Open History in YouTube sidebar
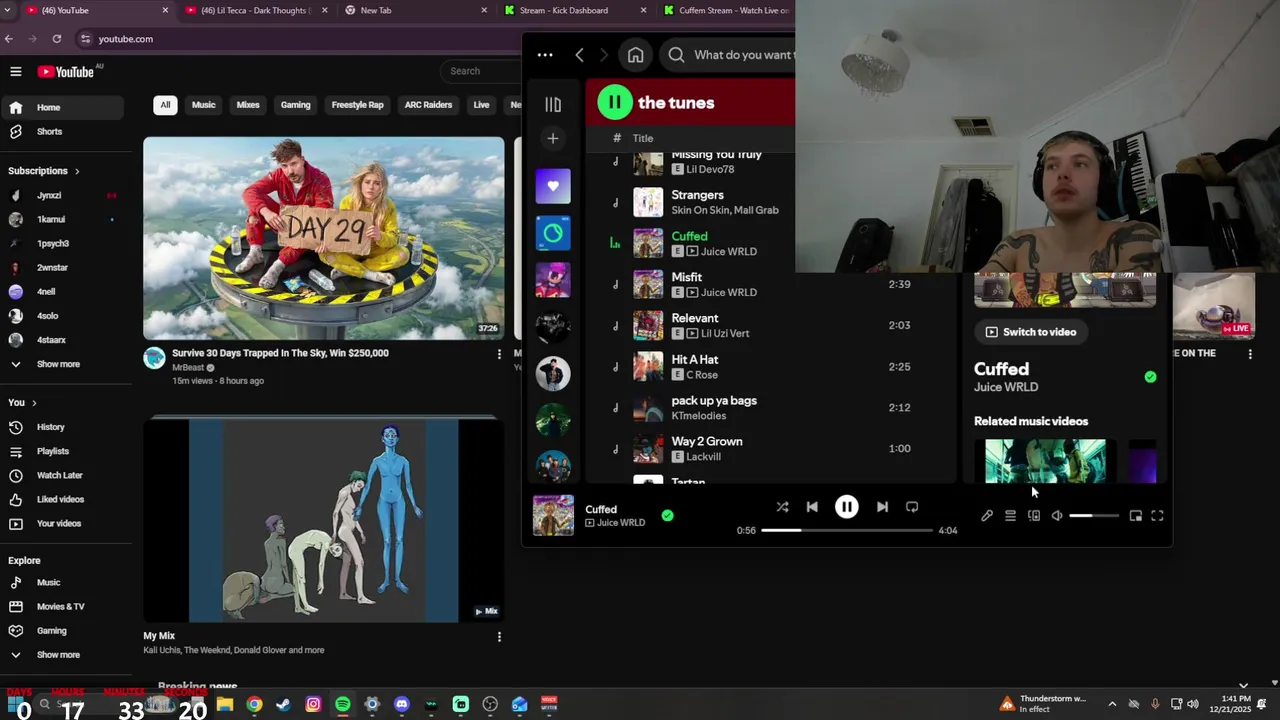 (62, 427)
